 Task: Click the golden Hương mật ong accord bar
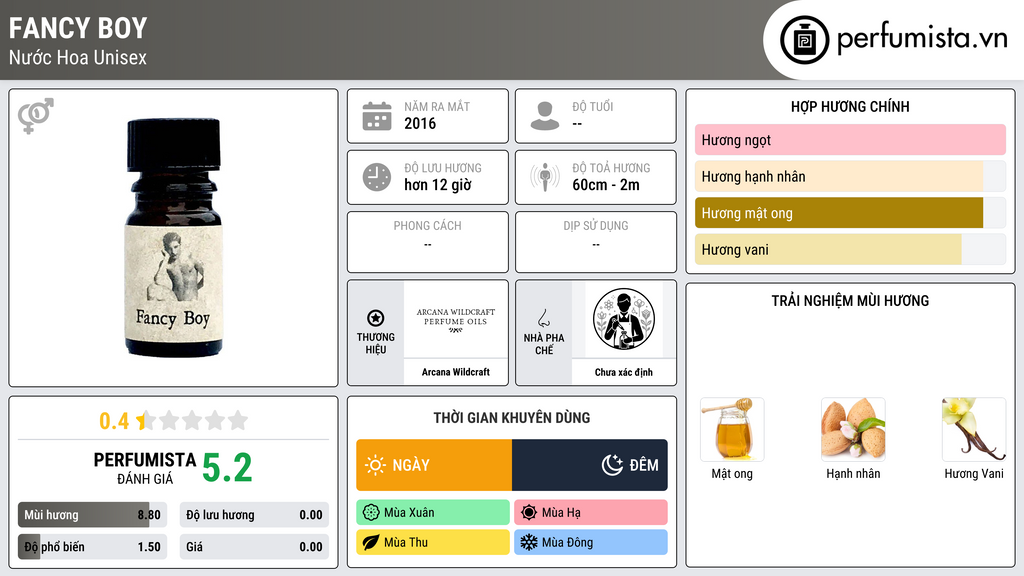(850, 213)
